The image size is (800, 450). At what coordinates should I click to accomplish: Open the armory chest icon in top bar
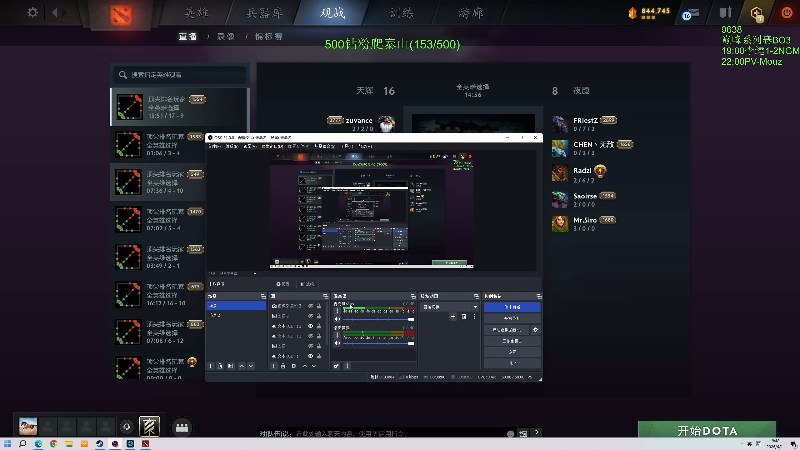[726, 13]
